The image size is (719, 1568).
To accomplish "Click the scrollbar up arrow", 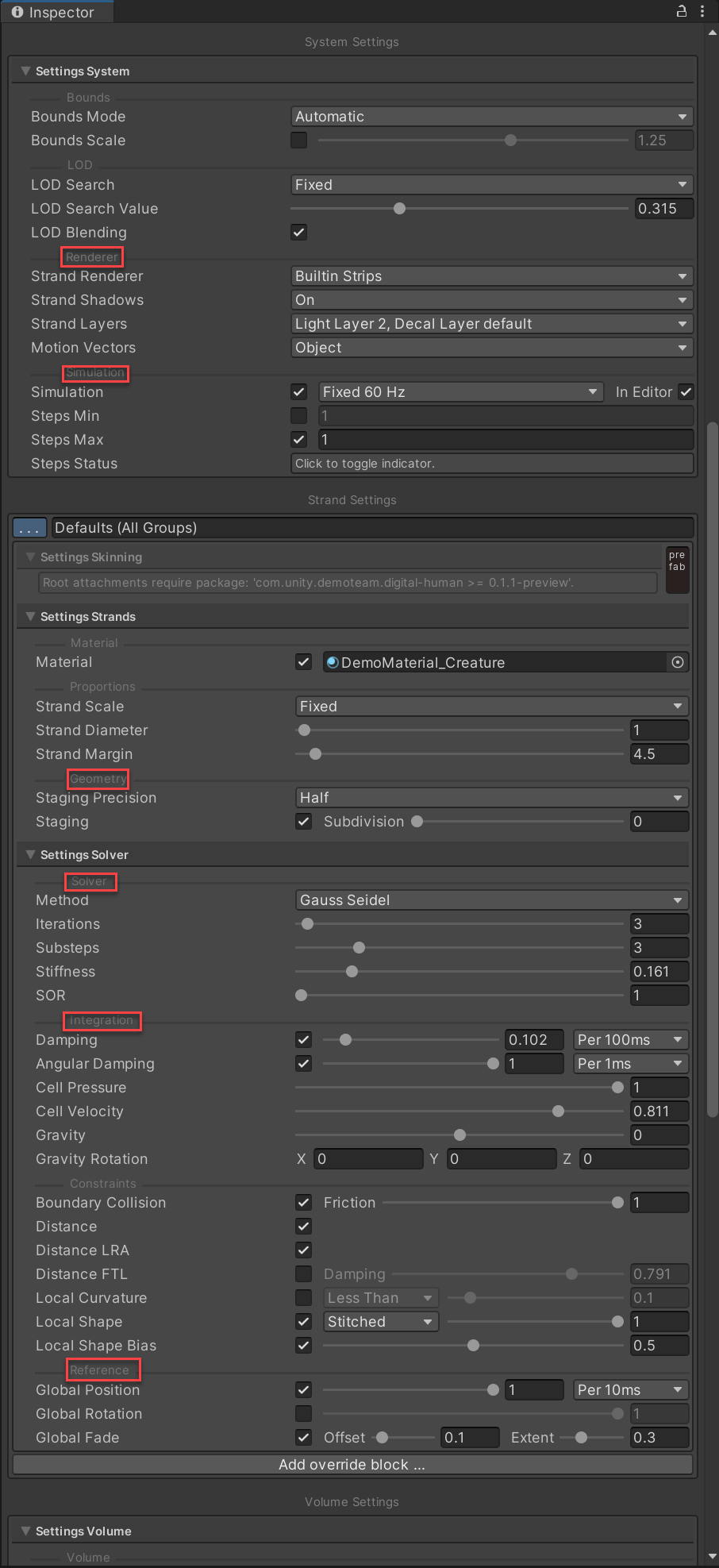I will coord(712,33).
